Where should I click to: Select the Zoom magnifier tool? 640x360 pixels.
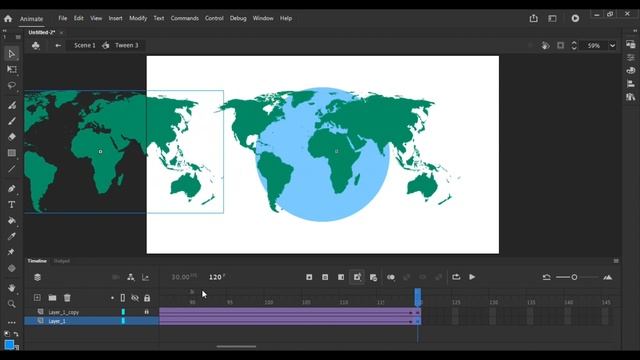pyautogui.click(x=11, y=304)
